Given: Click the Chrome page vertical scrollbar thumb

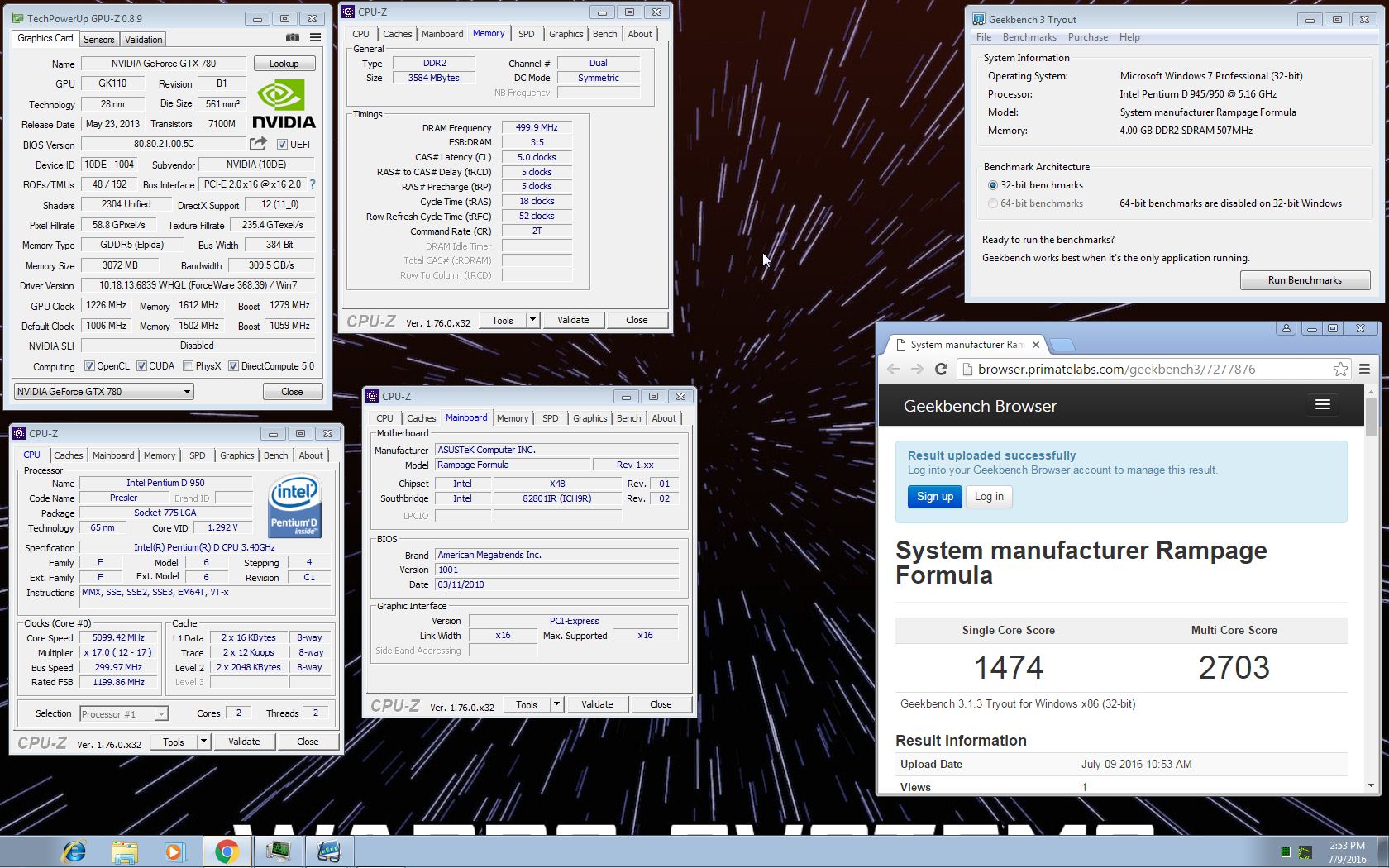Looking at the screenshot, I should pyautogui.click(x=1371, y=417).
